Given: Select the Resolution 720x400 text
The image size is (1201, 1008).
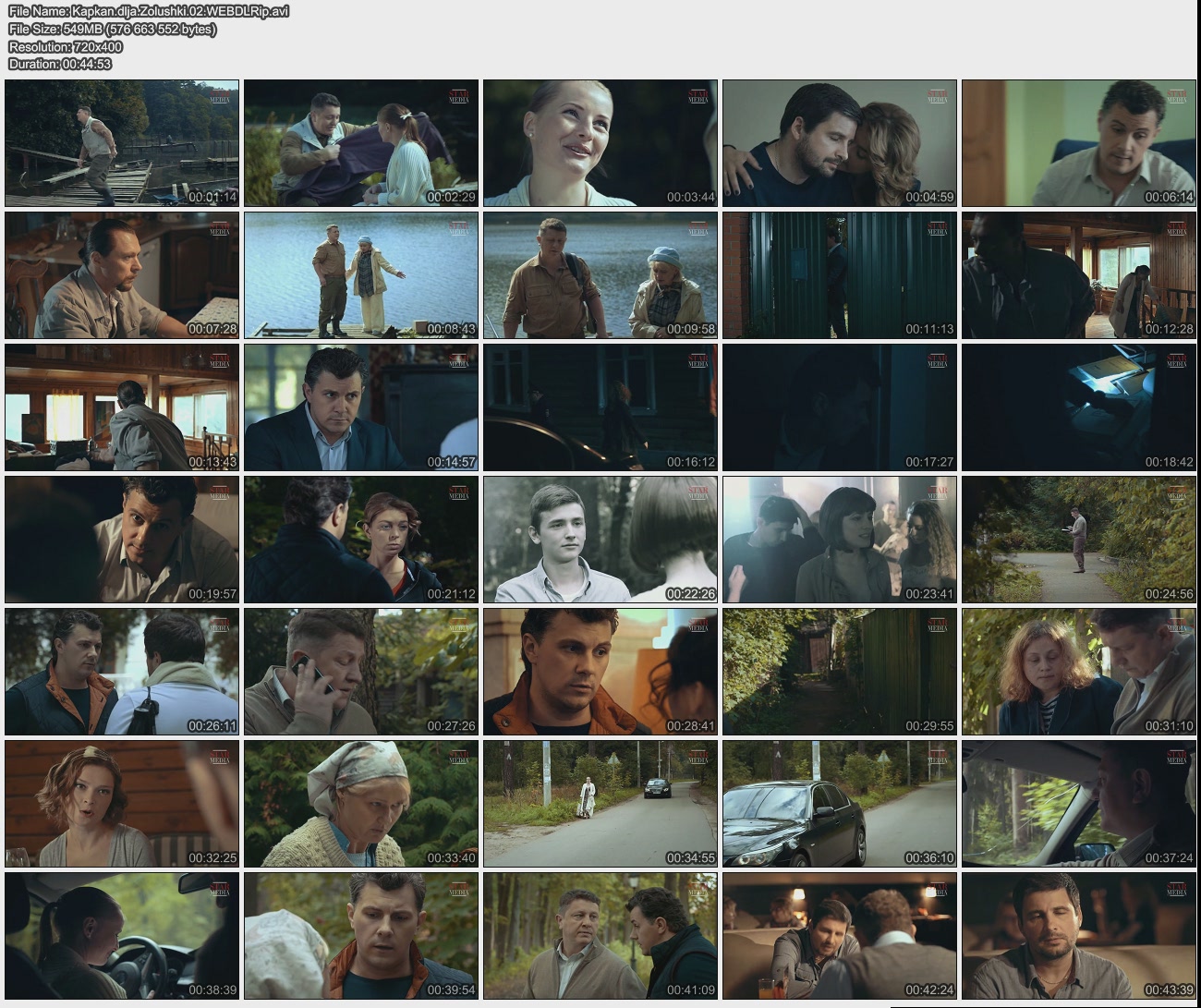Looking at the screenshot, I should [66, 46].
